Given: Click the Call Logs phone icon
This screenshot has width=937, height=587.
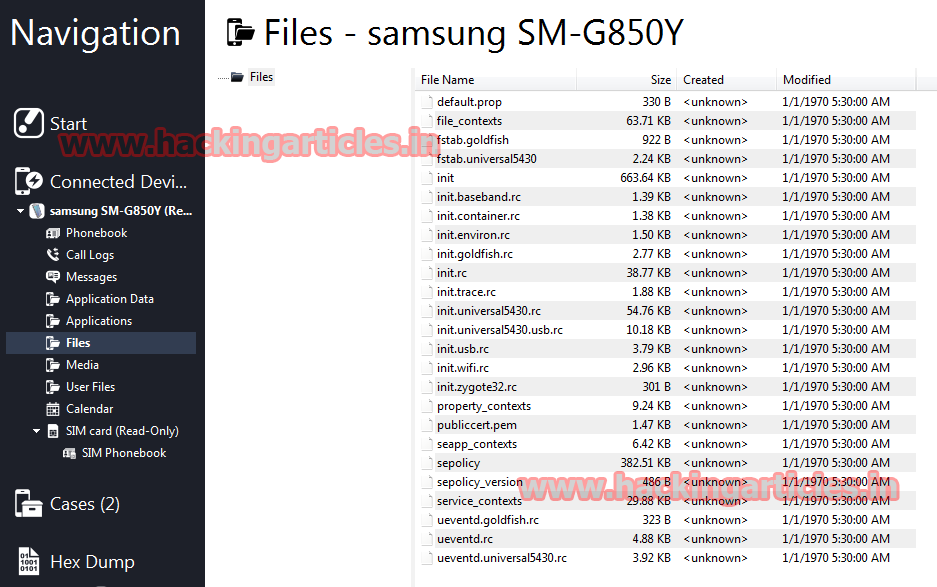Looking at the screenshot, I should click(53, 255).
